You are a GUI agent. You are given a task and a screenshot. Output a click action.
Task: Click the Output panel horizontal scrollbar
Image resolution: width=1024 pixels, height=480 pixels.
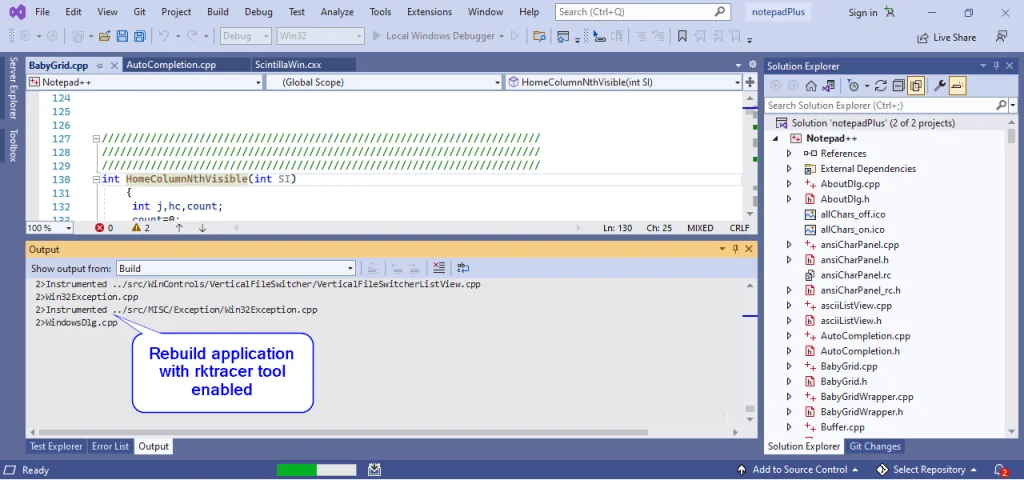tap(343, 432)
